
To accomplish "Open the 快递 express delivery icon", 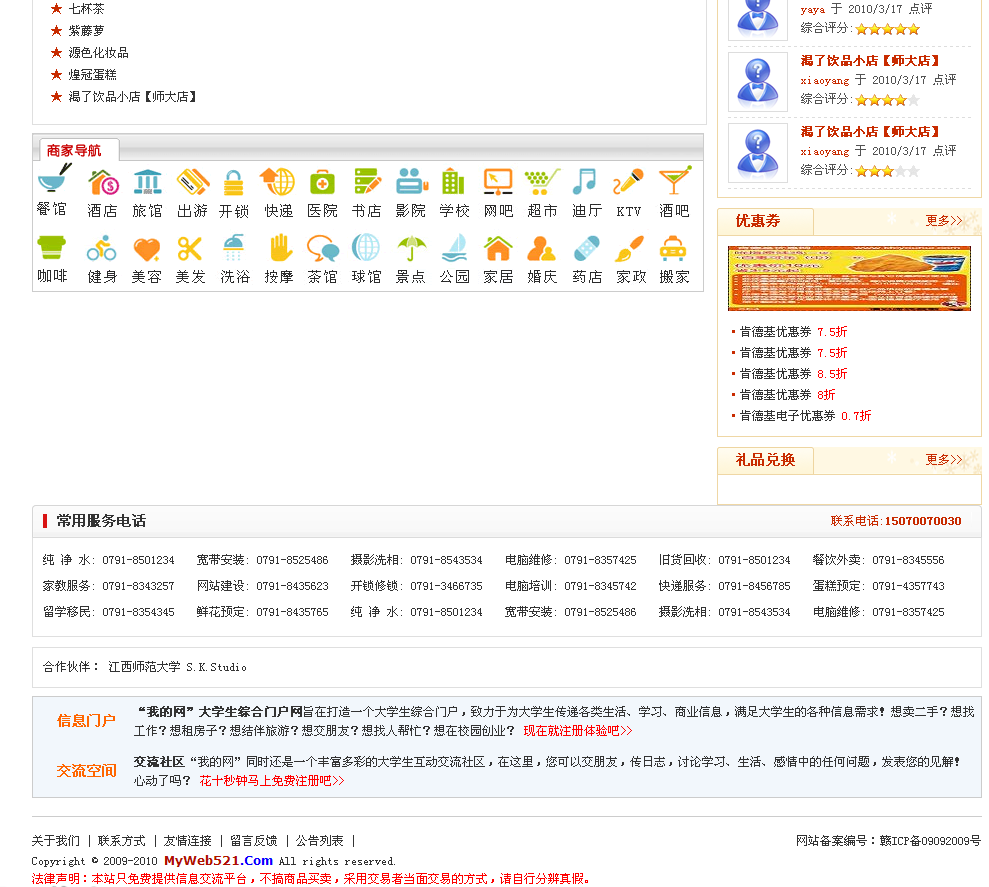I will [x=278, y=182].
